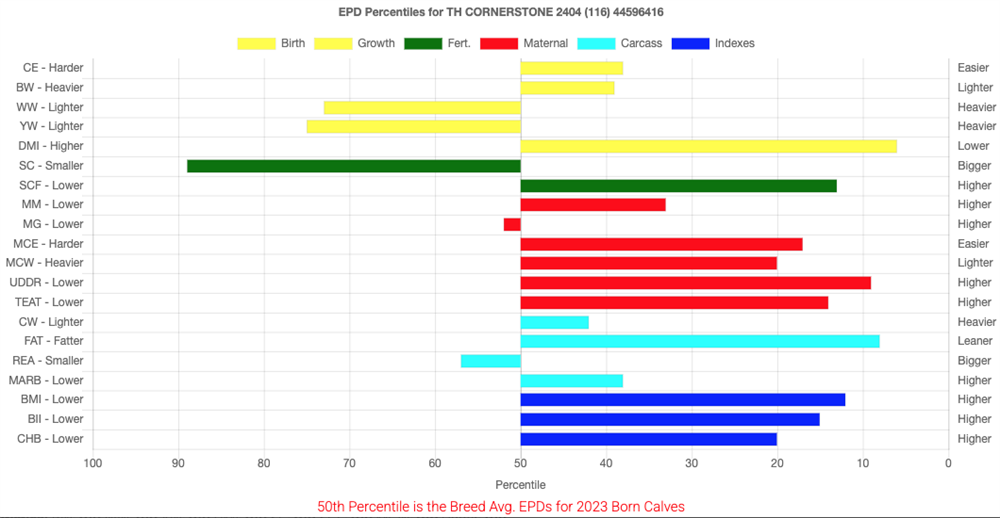Click the 'Bigger' label on the SC row

(973, 166)
